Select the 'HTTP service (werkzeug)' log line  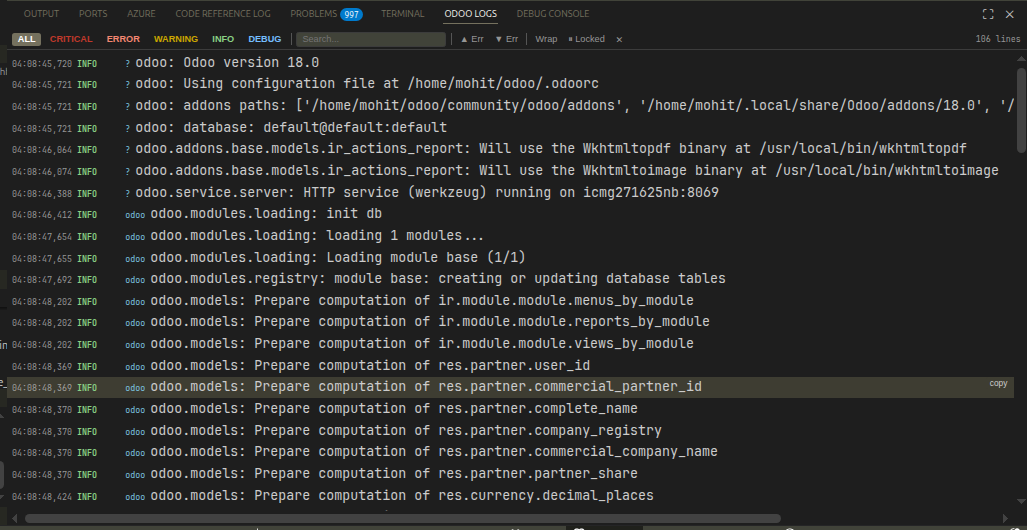[510, 193]
